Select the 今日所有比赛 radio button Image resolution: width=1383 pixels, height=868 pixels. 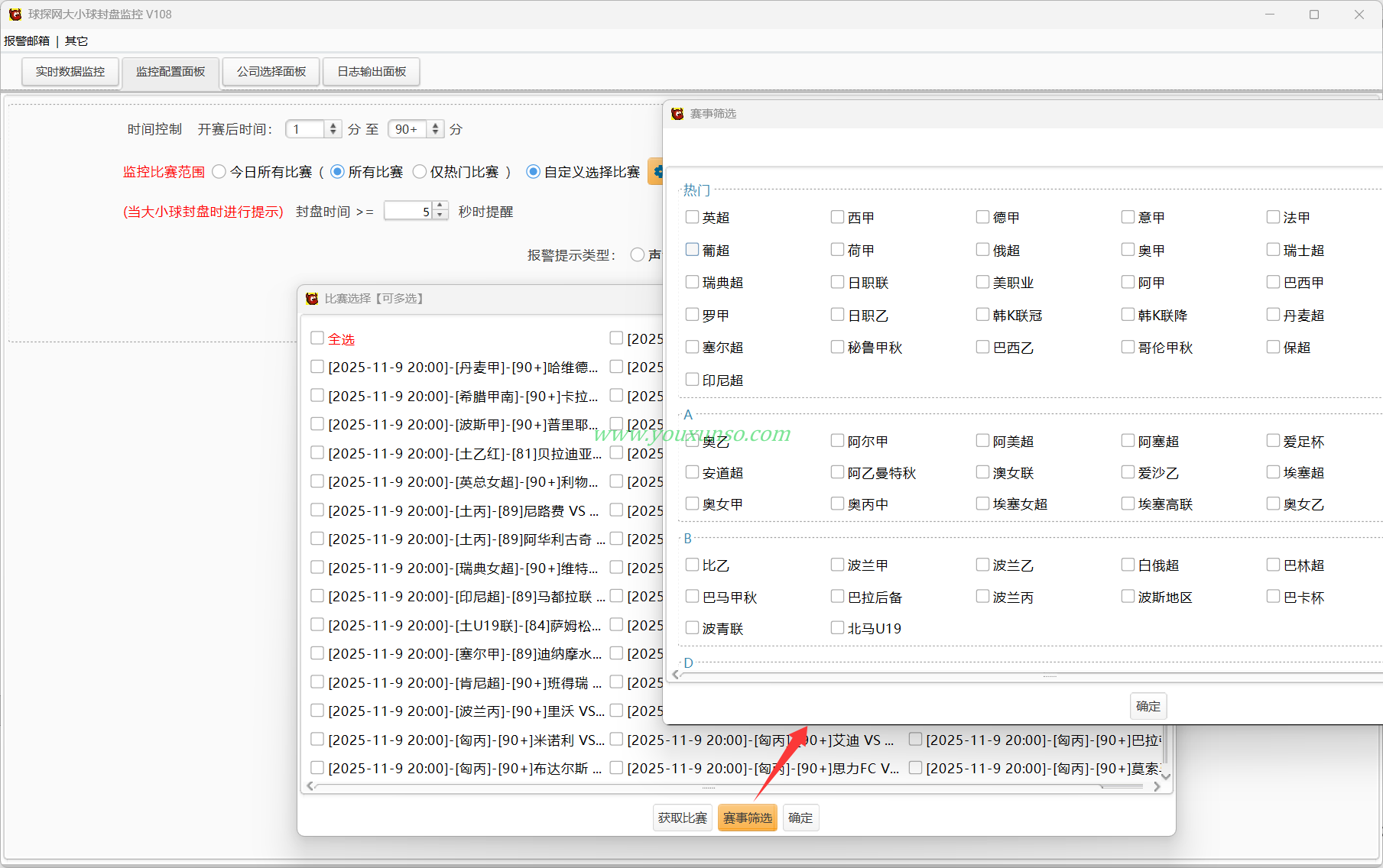point(219,172)
